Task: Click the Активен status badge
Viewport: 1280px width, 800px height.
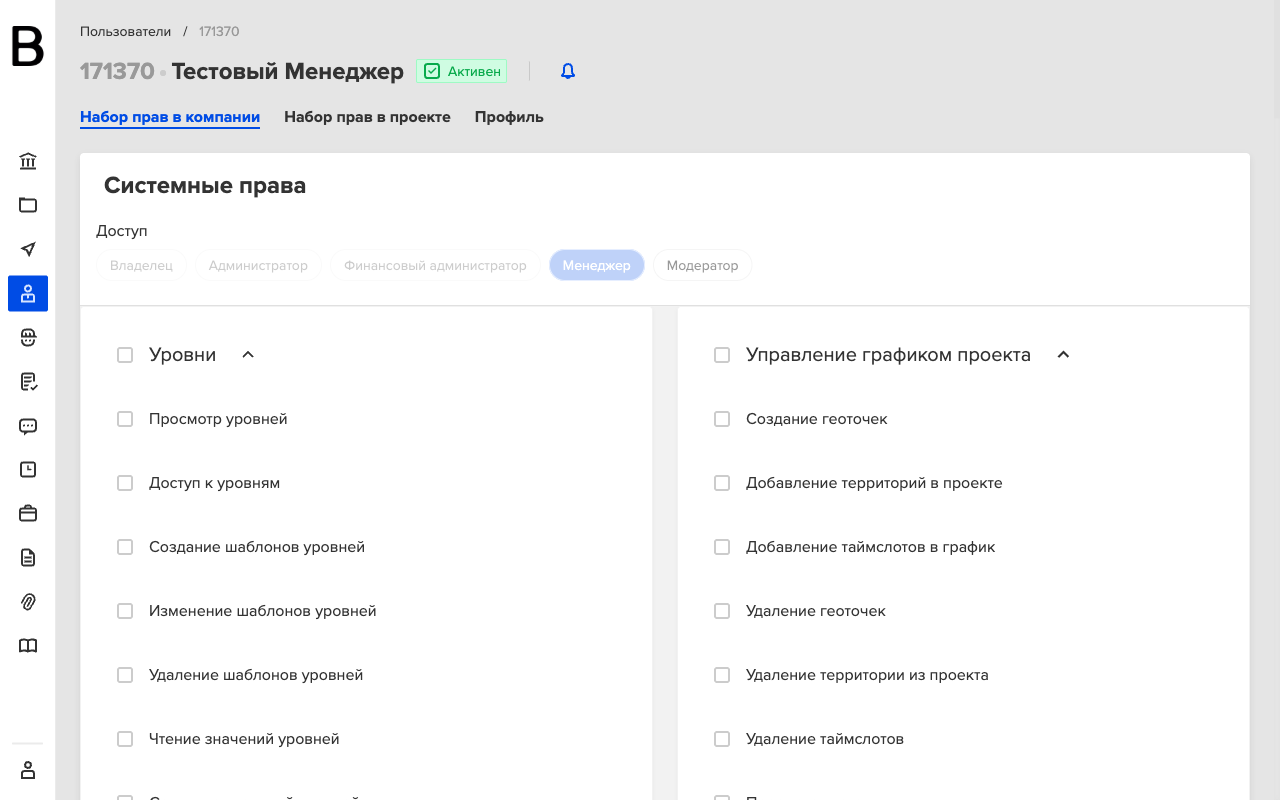Action: (x=462, y=71)
